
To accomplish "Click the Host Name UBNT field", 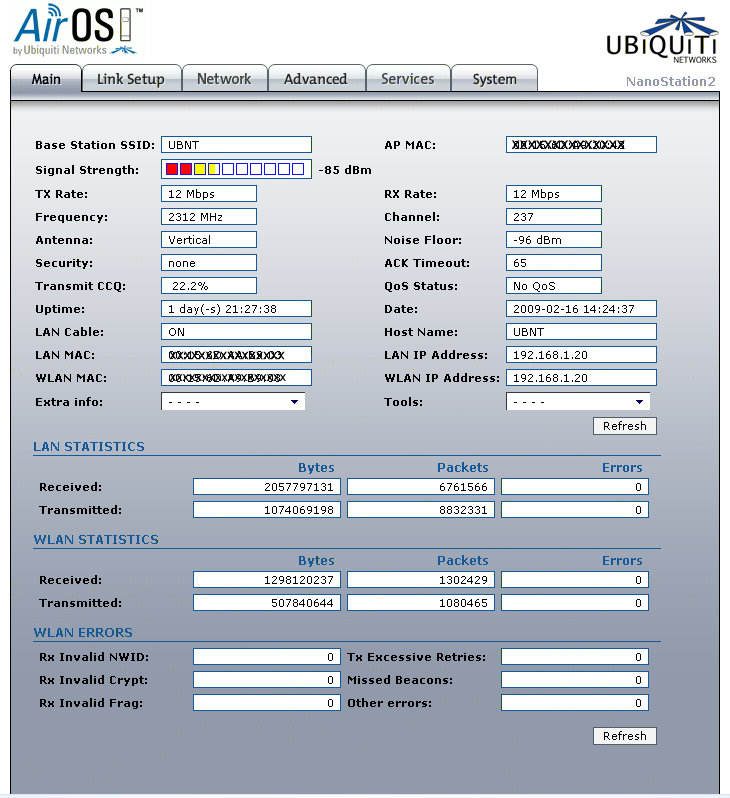I will point(581,332).
